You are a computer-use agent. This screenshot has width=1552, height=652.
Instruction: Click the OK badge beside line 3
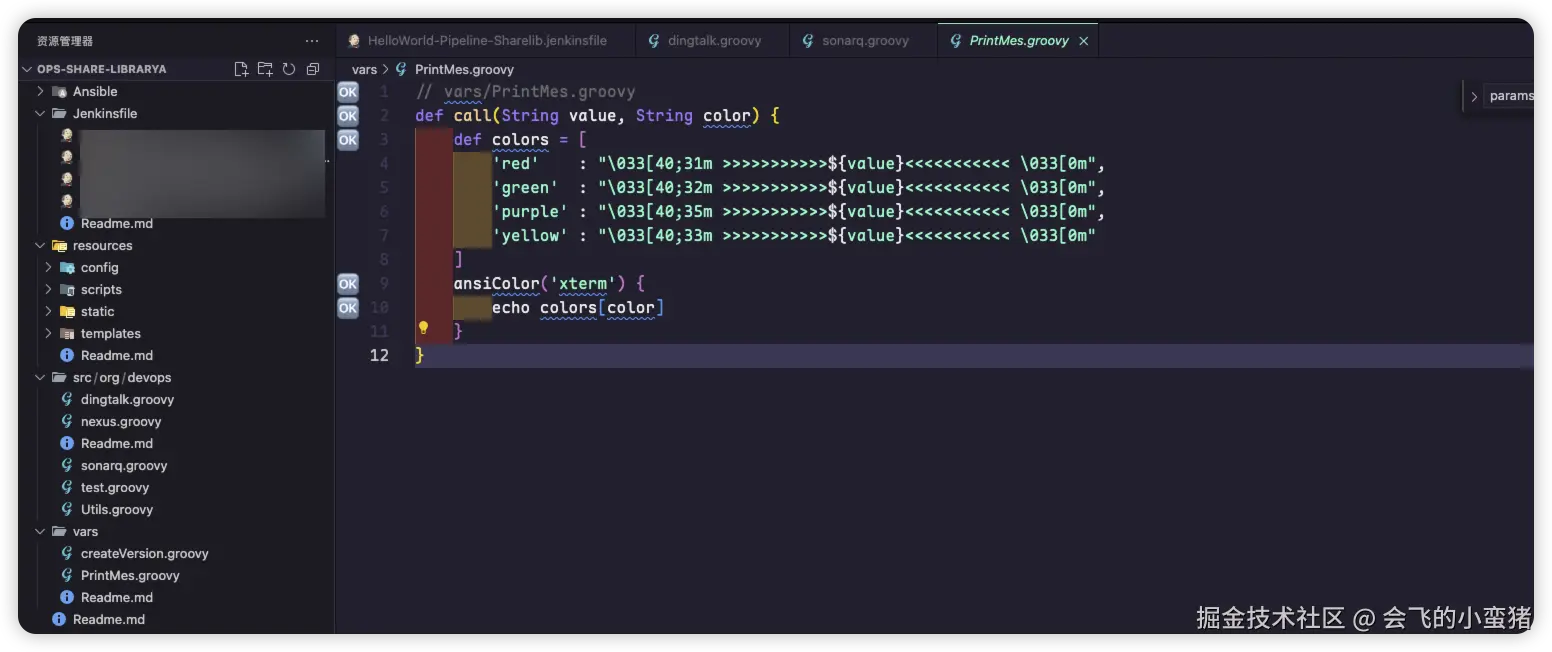tap(347, 139)
